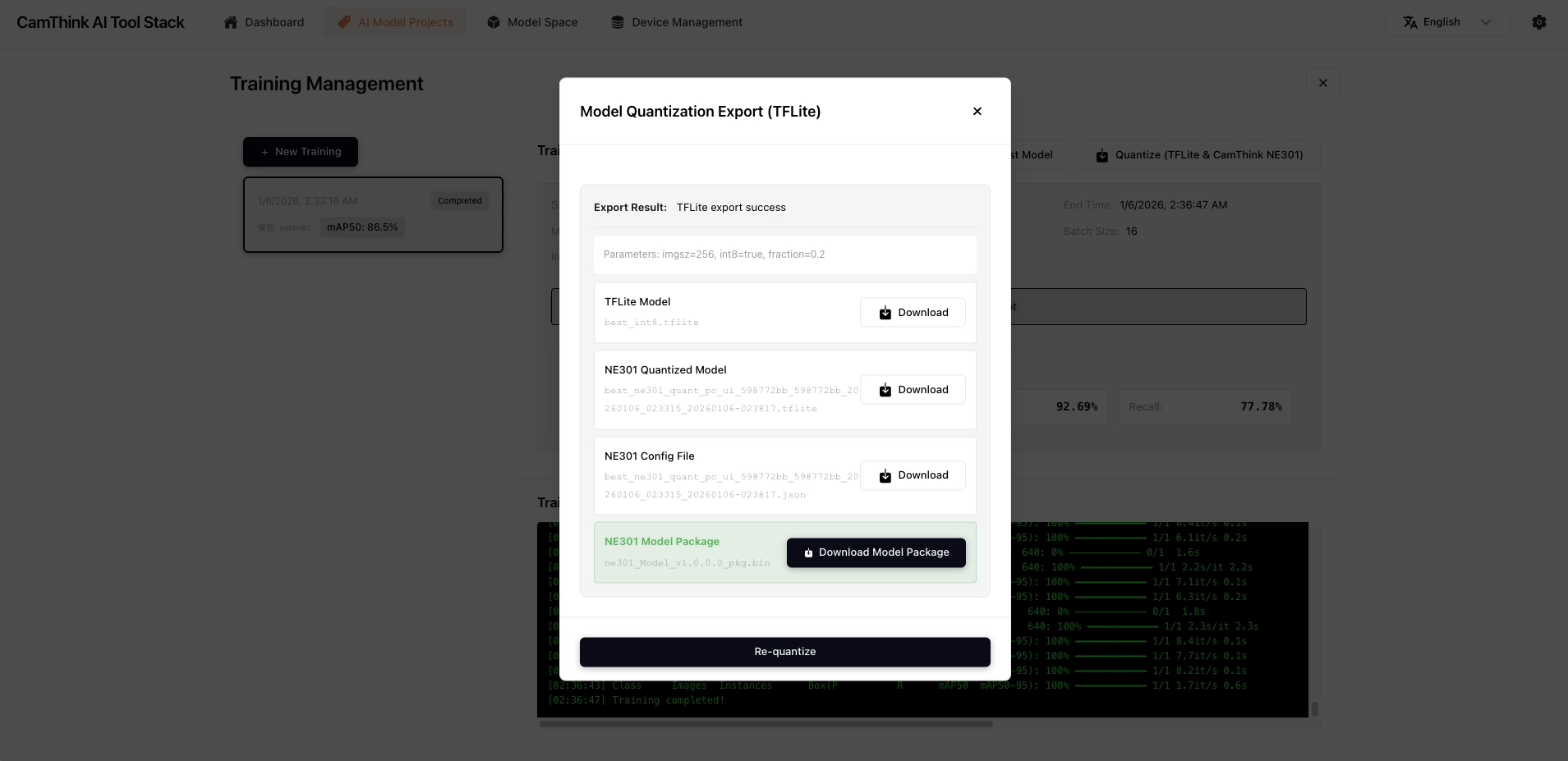The width and height of the screenshot is (1568, 761).
Task: Click the CamThink AI Tool Stack logo
Action: click(100, 22)
